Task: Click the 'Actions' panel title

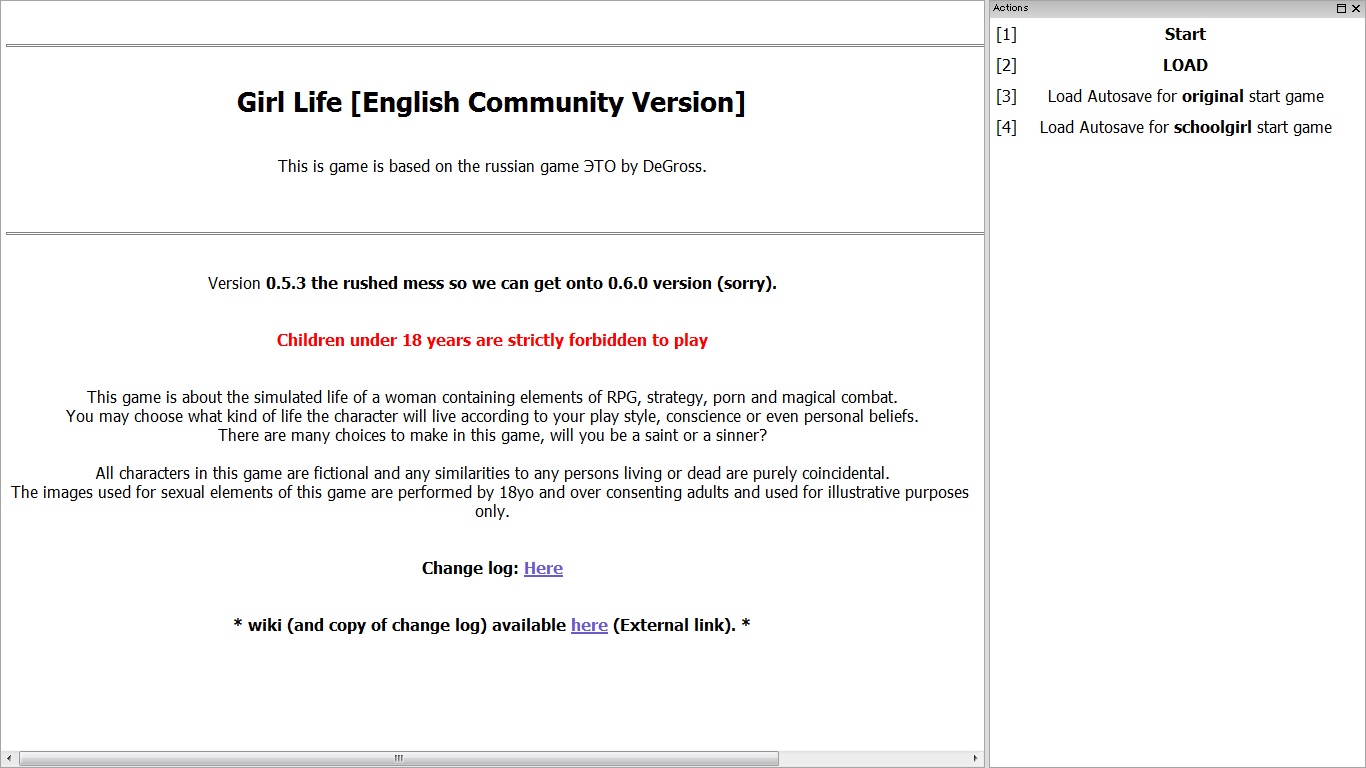Action: click(1011, 8)
